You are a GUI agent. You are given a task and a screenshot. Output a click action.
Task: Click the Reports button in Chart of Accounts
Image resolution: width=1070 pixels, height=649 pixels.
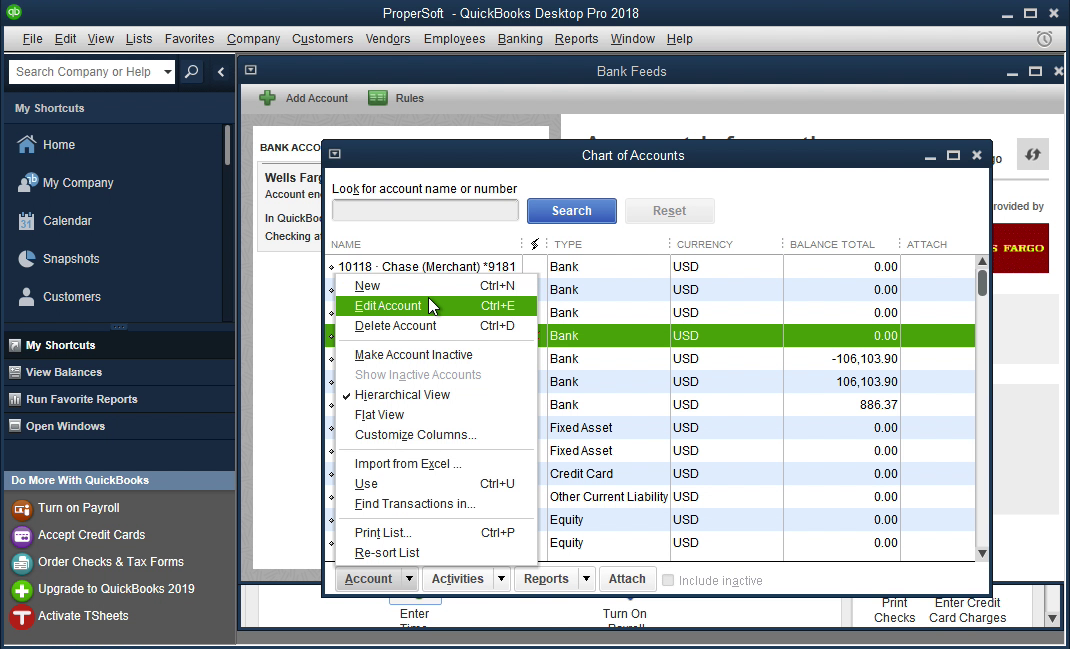(x=546, y=579)
